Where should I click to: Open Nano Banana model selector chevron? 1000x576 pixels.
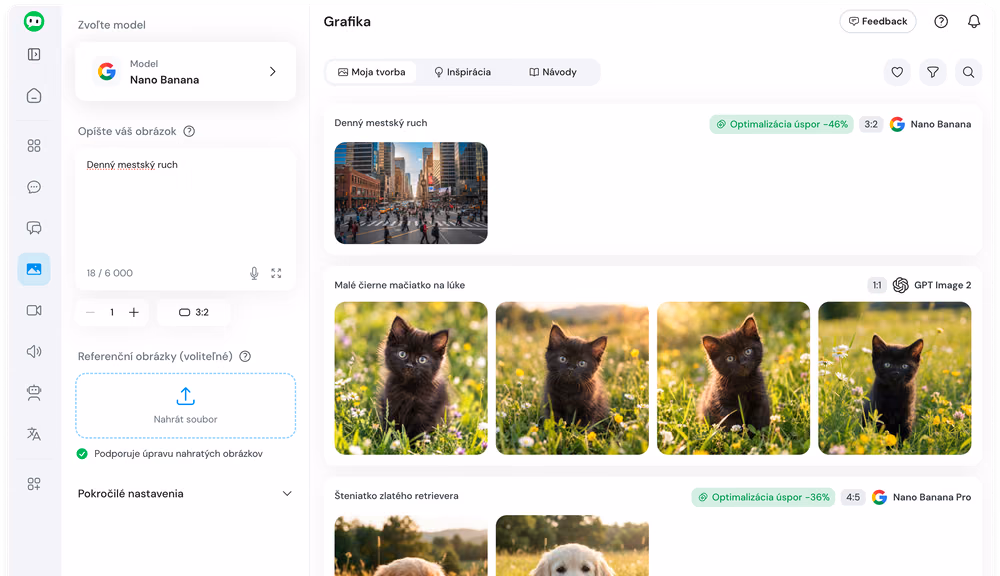[272, 71]
